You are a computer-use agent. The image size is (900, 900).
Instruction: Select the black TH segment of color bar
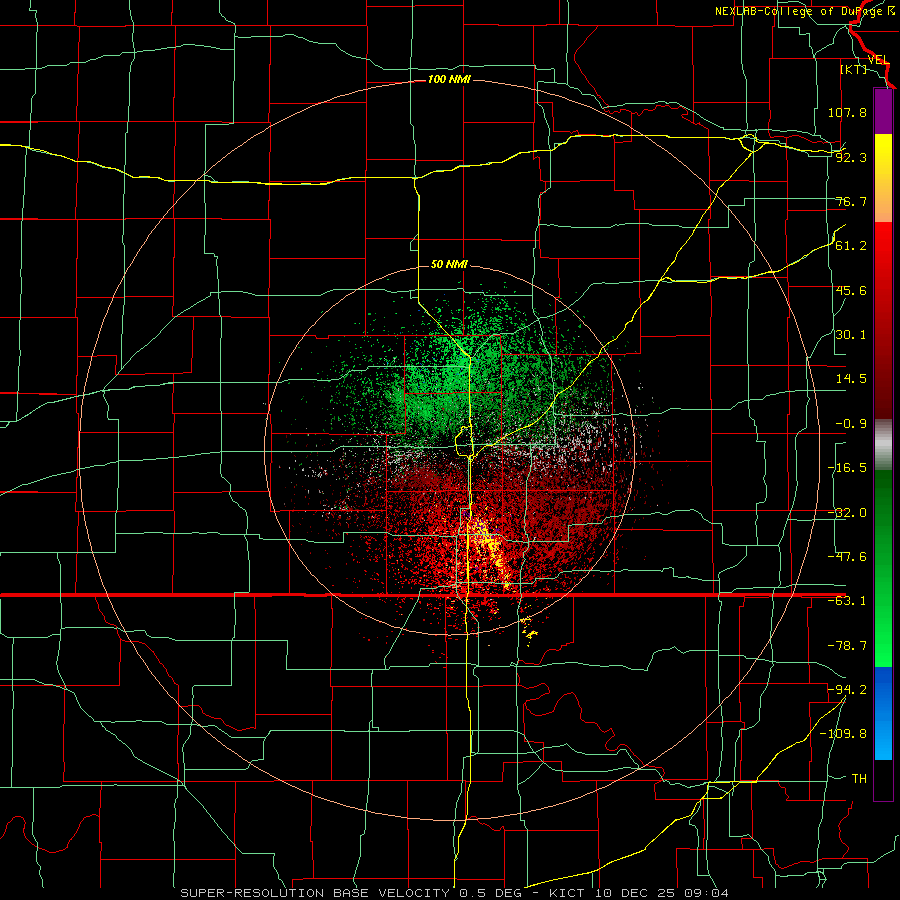883,779
